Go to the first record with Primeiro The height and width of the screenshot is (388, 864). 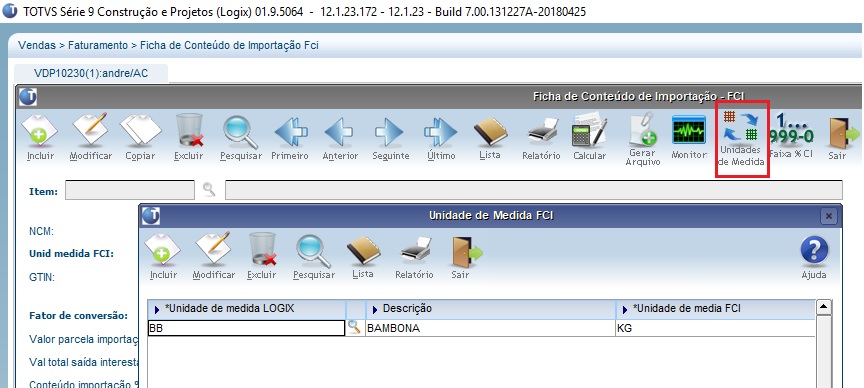[290, 138]
